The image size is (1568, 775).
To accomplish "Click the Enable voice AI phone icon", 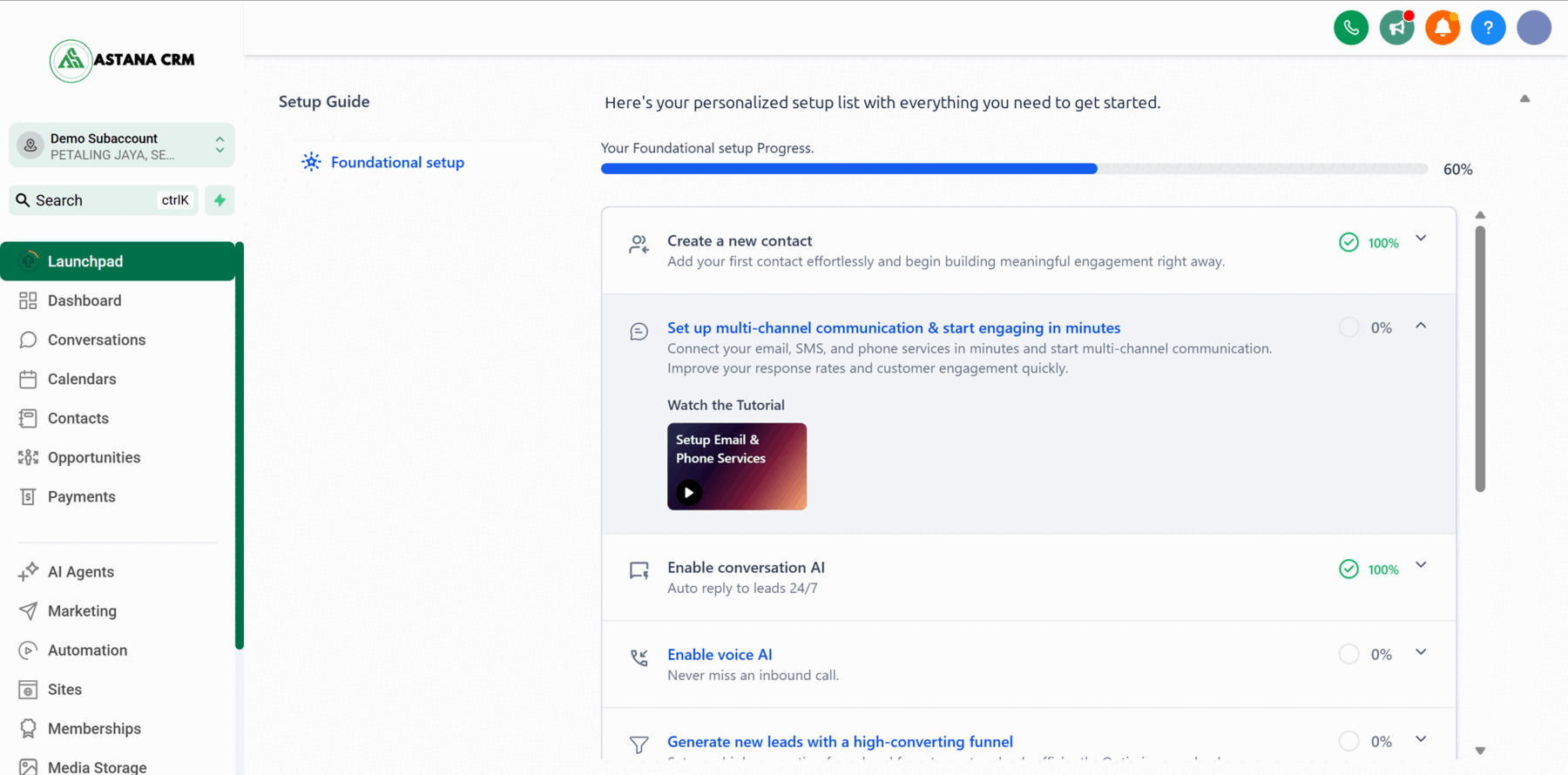I will [x=639, y=658].
